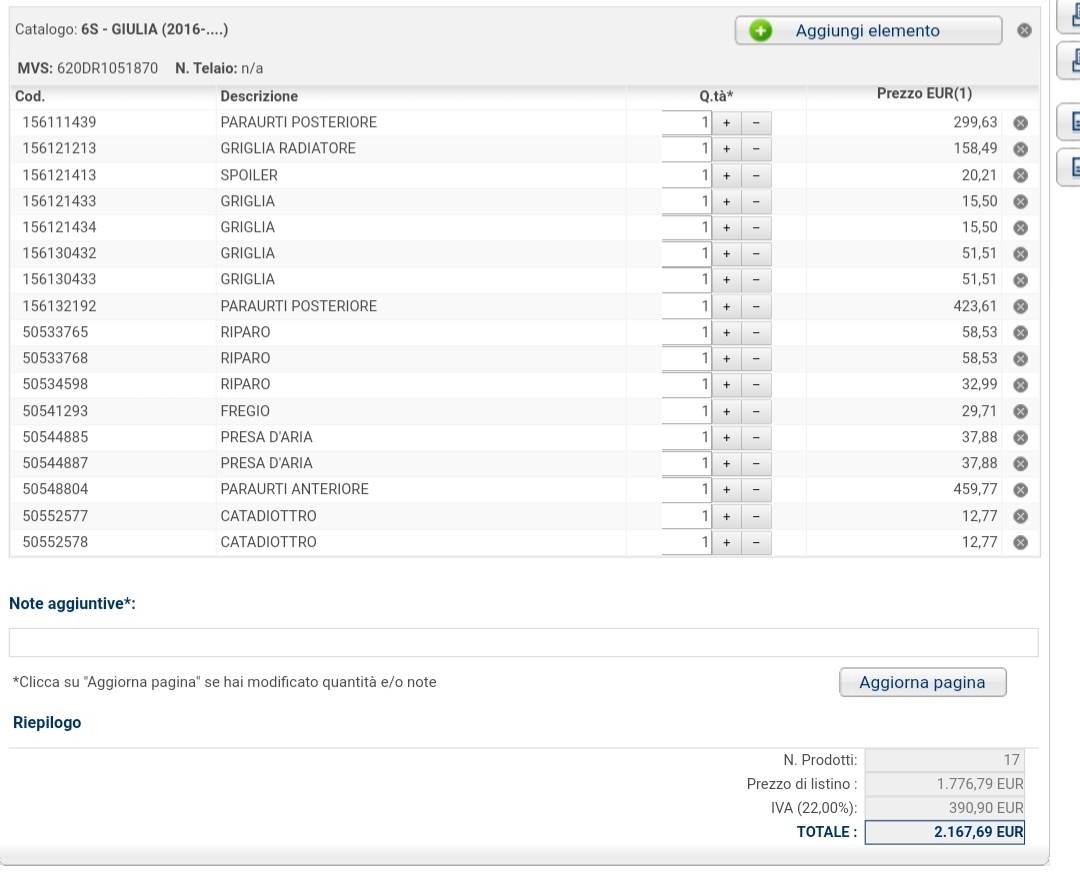Click the Descrizione column header
This screenshot has width=1080, height=882.
(x=259, y=96)
